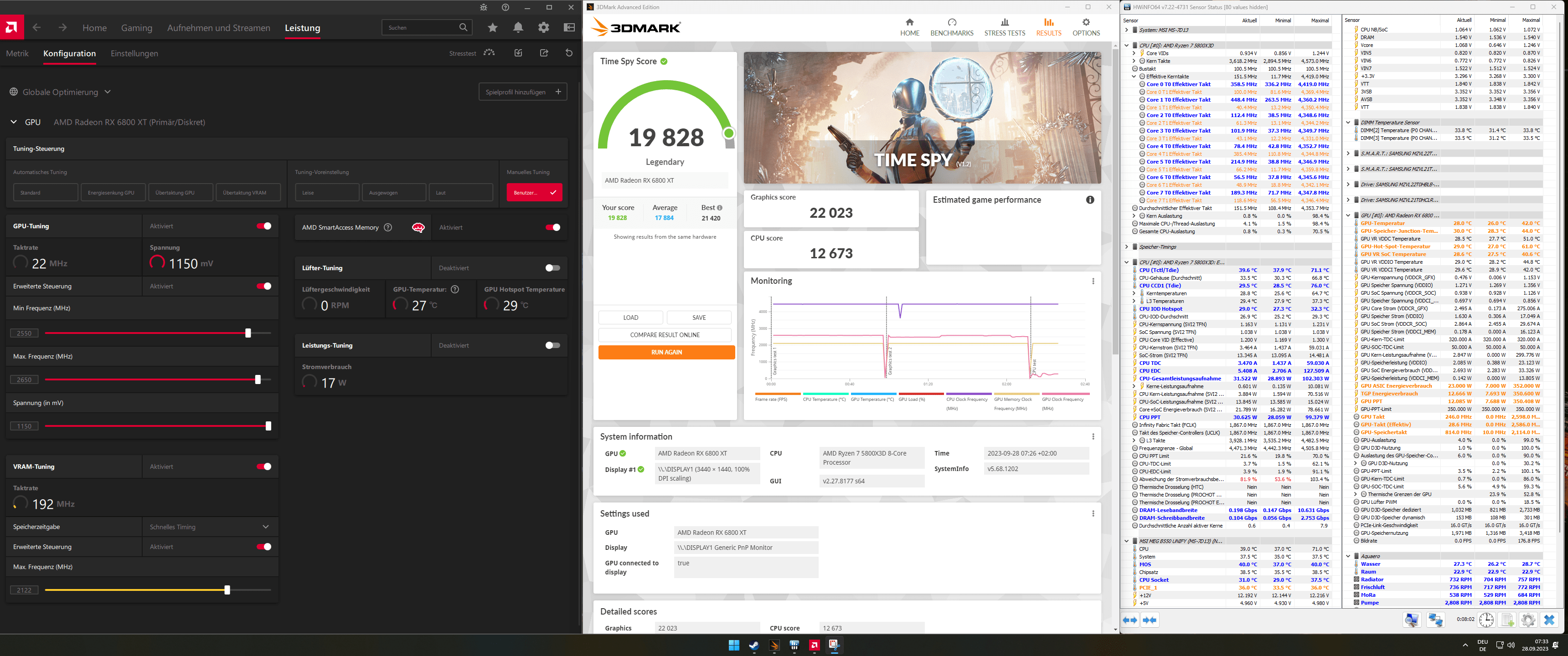The width and height of the screenshot is (1568, 656).
Task: Collapse the GPU section chevron
Action: pyautogui.click(x=13, y=122)
